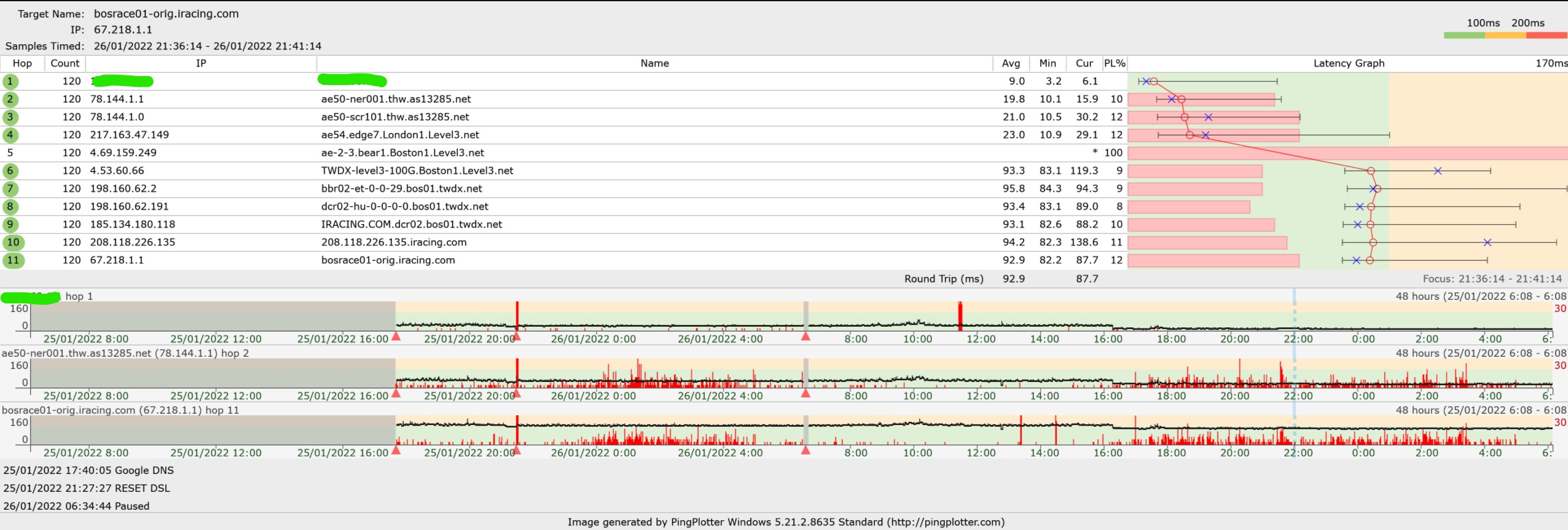Image resolution: width=1568 pixels, height=530 pixels.
Task: Click IP cell '4.53.60.66'
Action: (x=117, y=171)
